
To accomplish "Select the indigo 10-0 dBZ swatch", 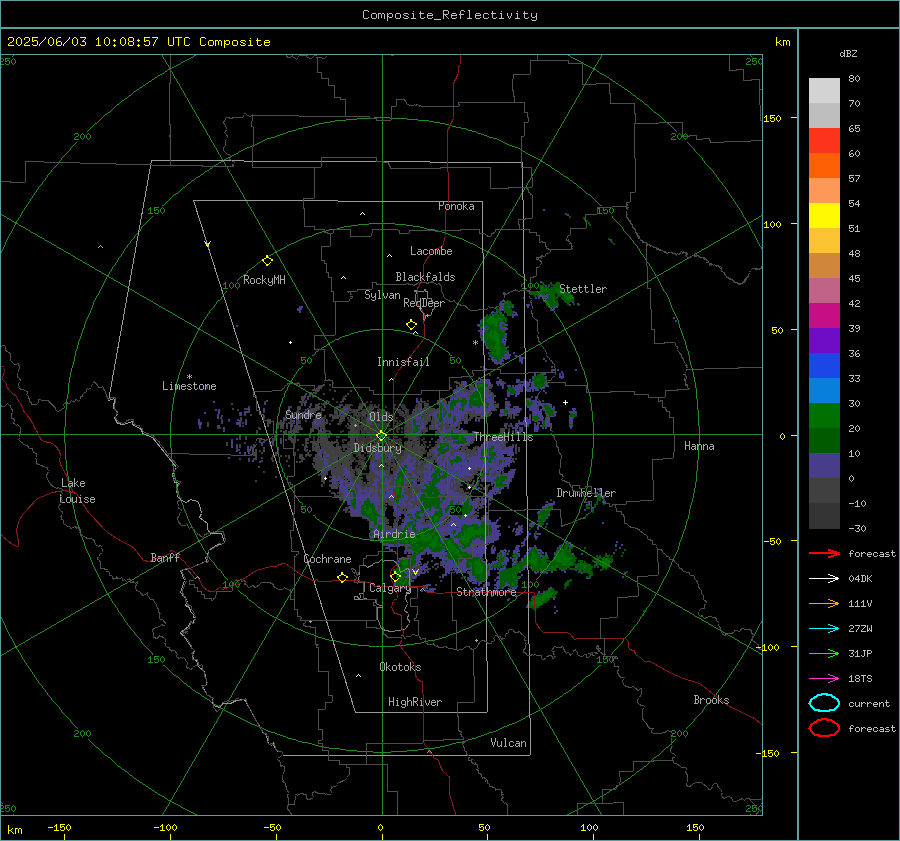I will [x=824, y=466].
